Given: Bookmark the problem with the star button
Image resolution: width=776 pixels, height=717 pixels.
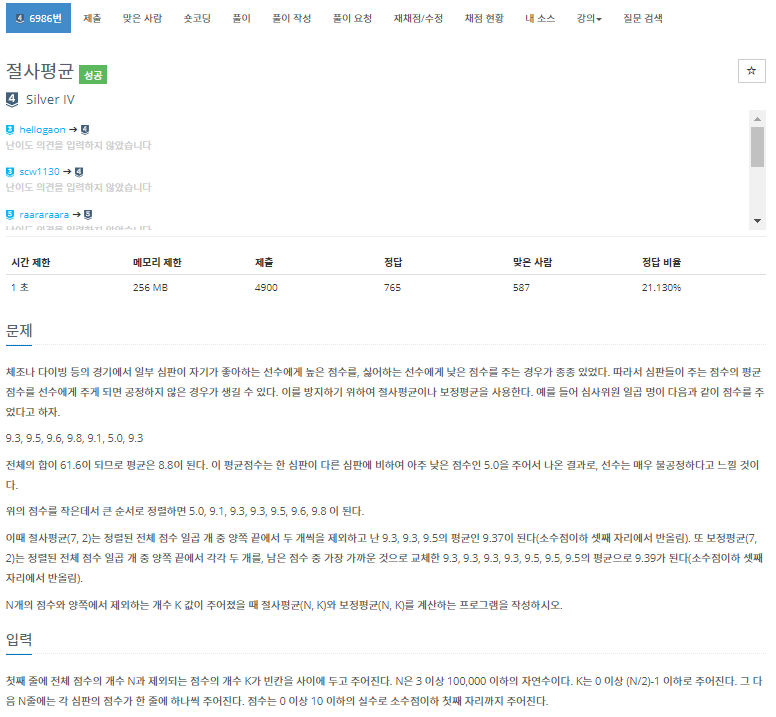Looking at the screenshot, I should [751, 71].
